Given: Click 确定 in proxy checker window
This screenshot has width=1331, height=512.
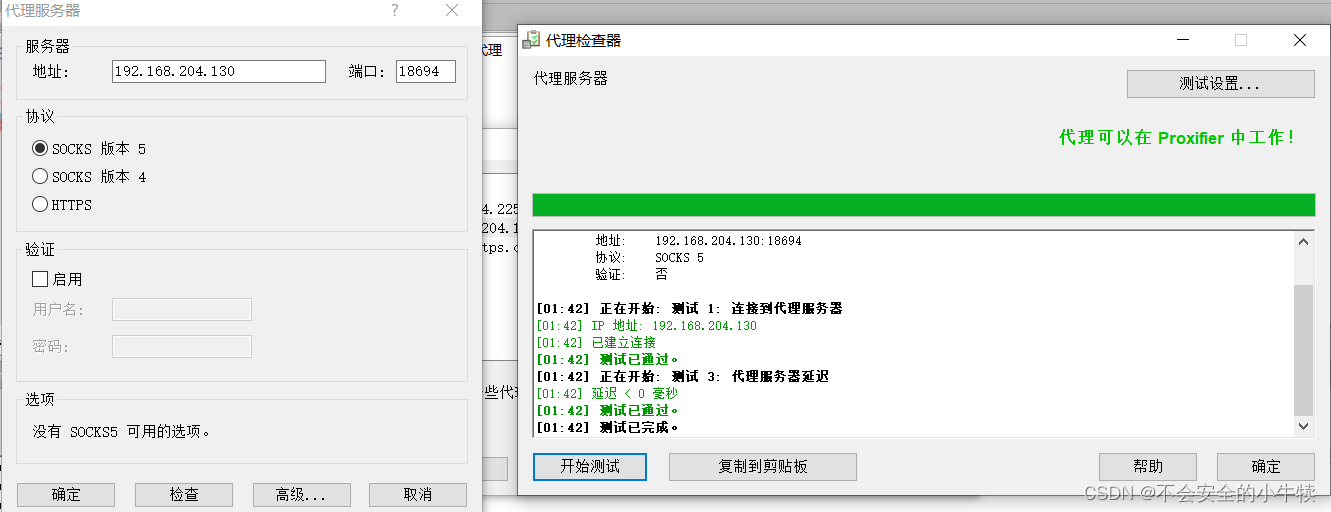Looking at the screenshot, I should (x=1266, y=467).
